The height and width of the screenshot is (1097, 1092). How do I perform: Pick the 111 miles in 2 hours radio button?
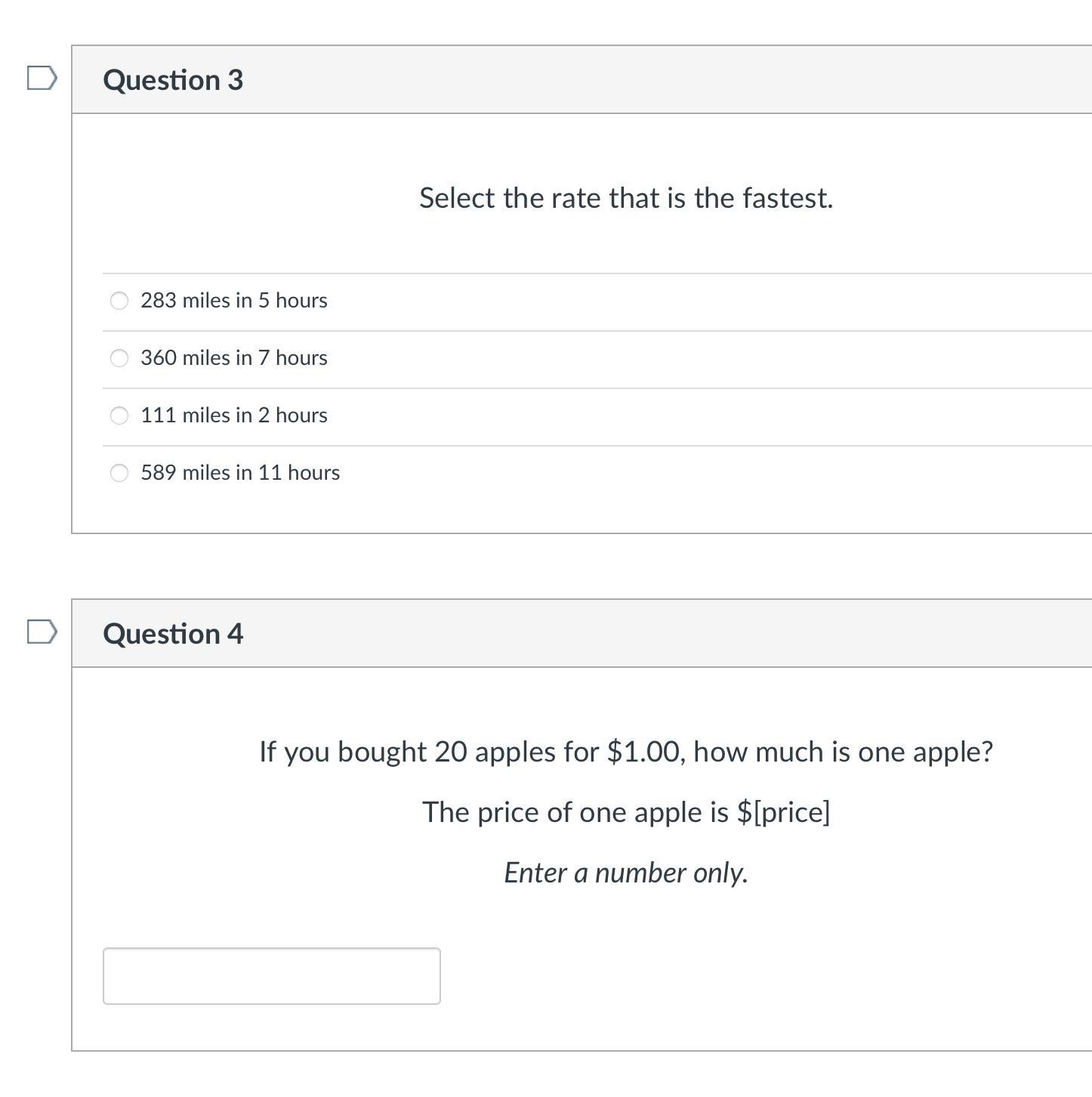(119, 416)
